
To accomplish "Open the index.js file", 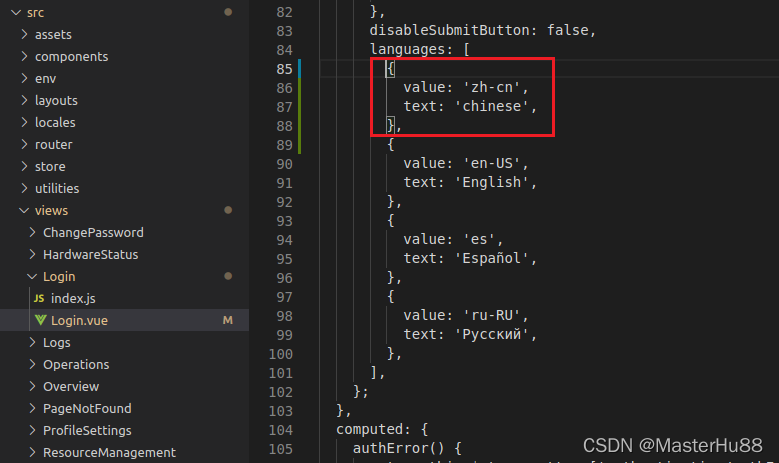I will click(73, 299).
